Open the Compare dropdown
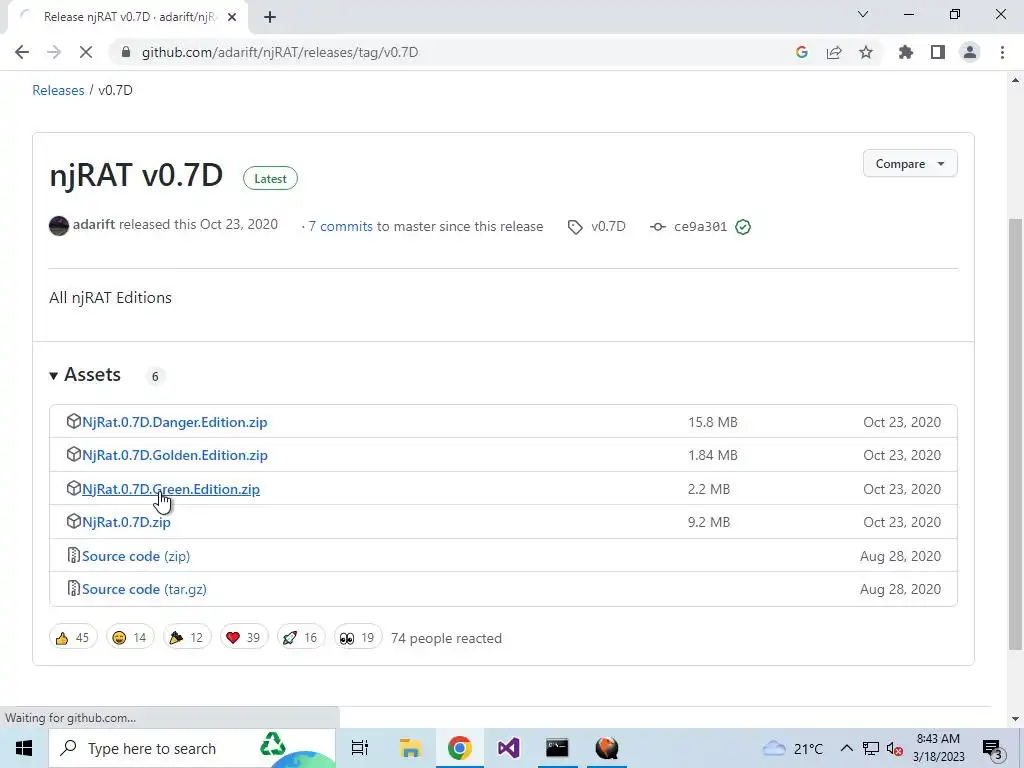This screenshot has height=768, width=1024. pos(910,163)
